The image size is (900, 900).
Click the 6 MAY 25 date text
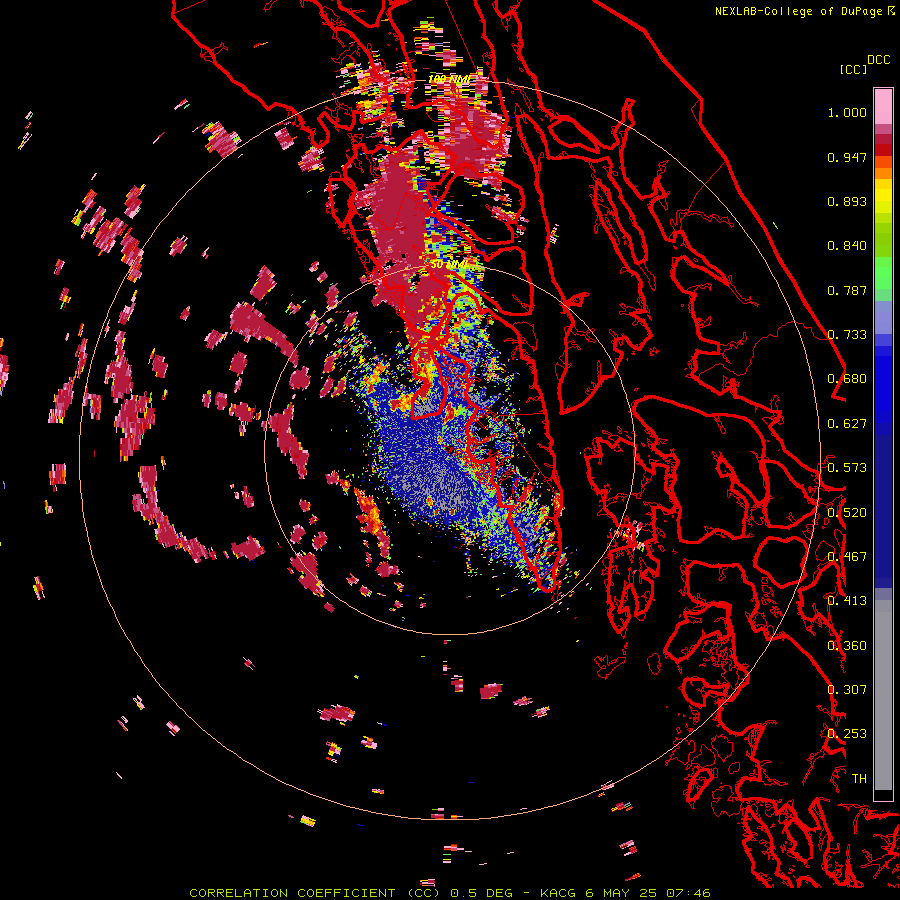[x=620, y=893]
